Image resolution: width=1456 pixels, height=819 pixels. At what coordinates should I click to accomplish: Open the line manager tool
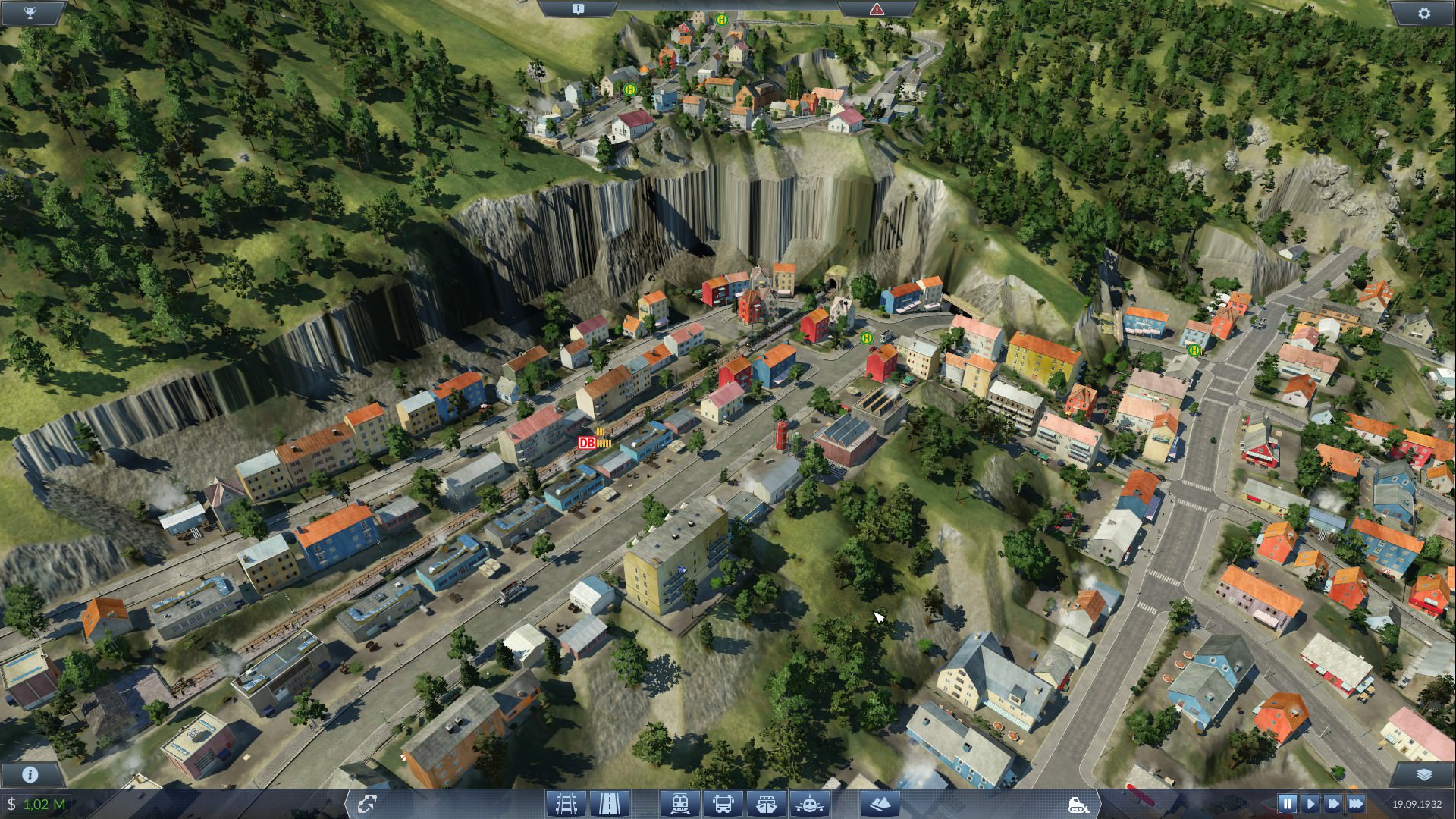point(367,803)
